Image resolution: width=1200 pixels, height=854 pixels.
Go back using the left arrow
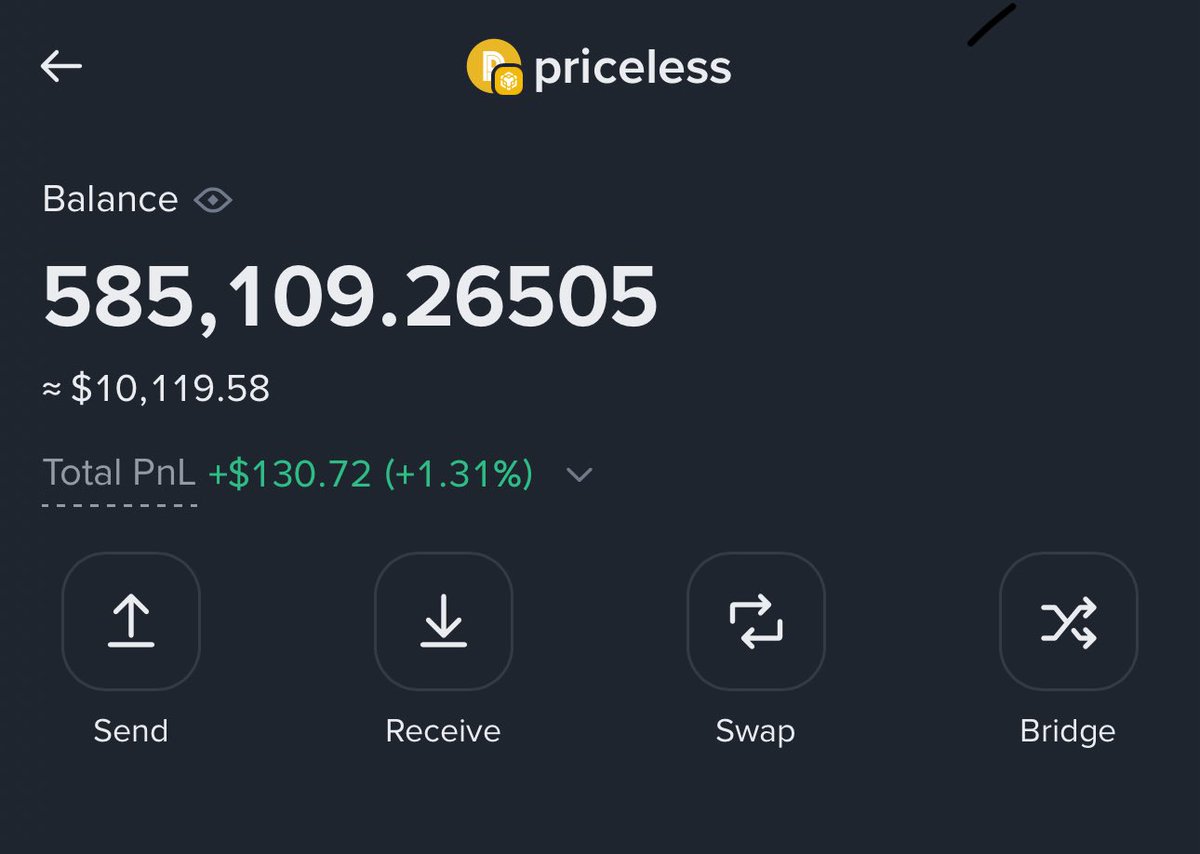61,67
